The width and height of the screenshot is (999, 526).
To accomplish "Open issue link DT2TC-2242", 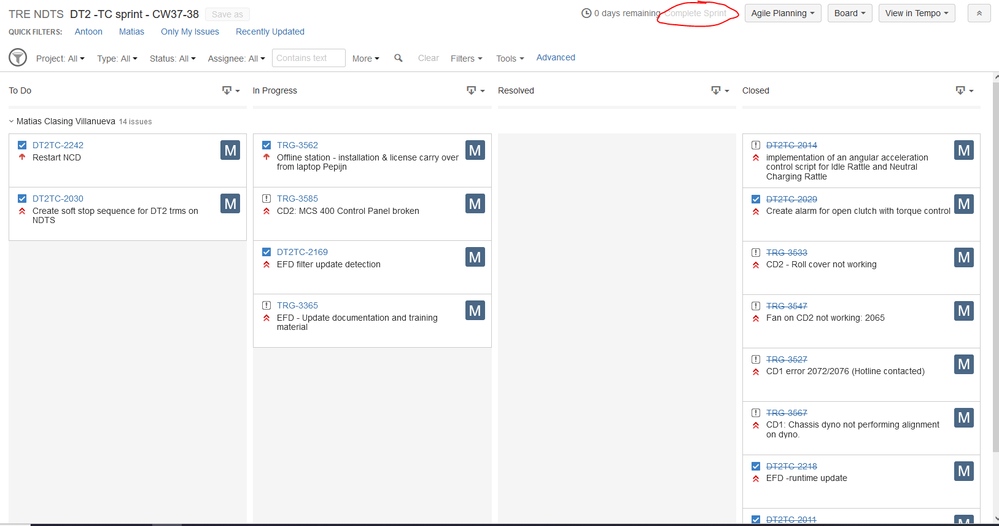I will 58,145.
